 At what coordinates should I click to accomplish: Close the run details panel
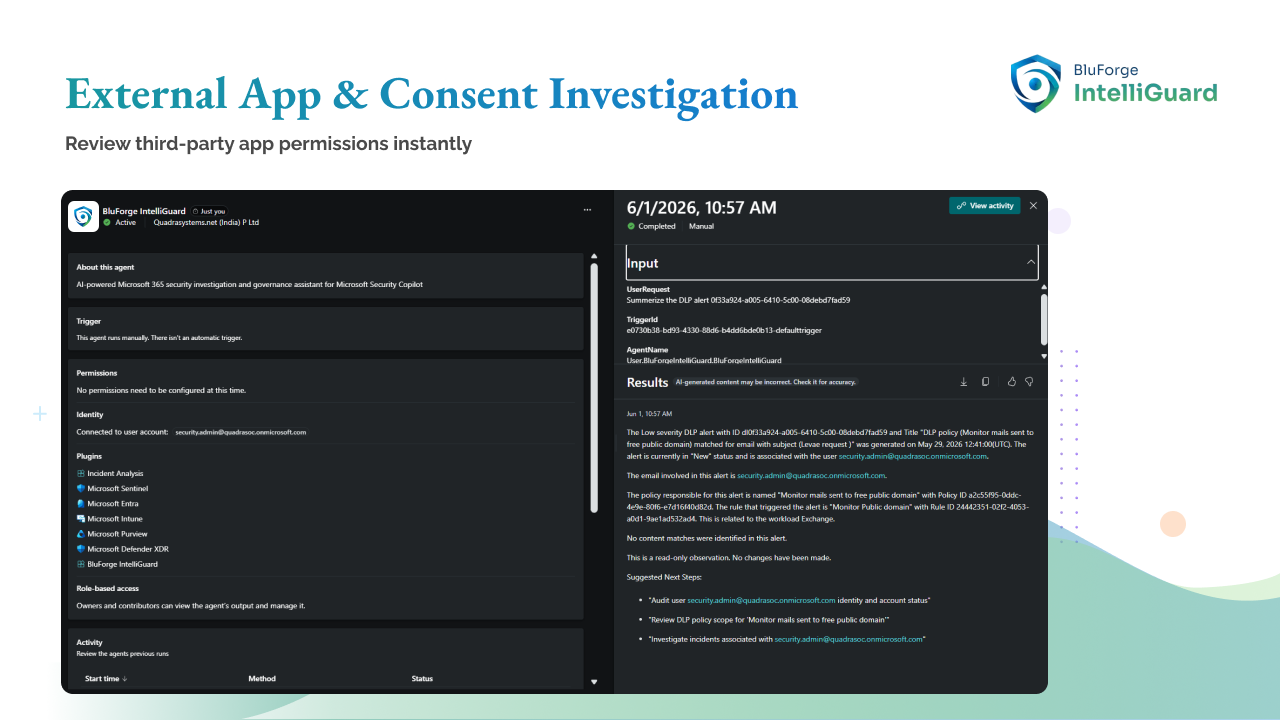coord(1033,206)
